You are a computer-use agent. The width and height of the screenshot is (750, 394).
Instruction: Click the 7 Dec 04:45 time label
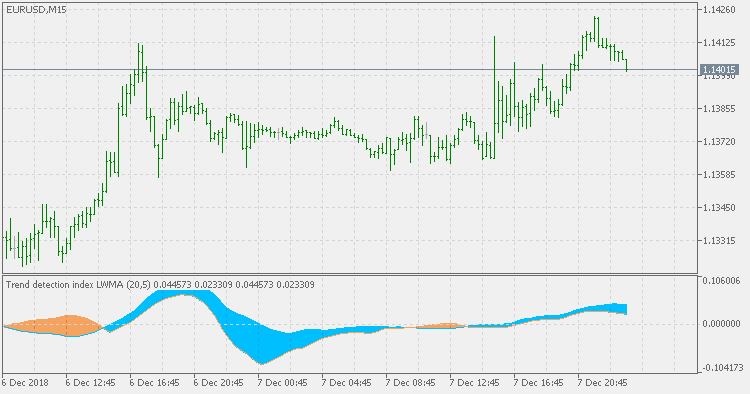point(346,383)
